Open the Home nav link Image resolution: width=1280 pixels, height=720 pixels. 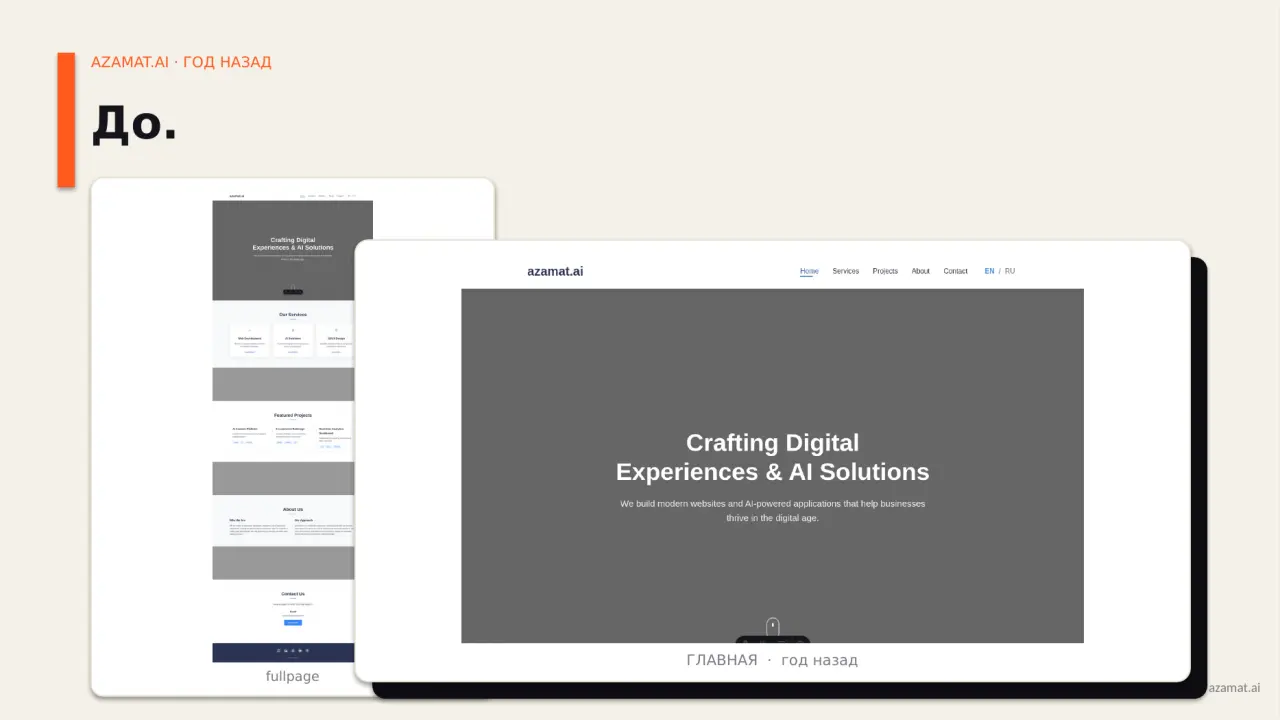(809, 271)
